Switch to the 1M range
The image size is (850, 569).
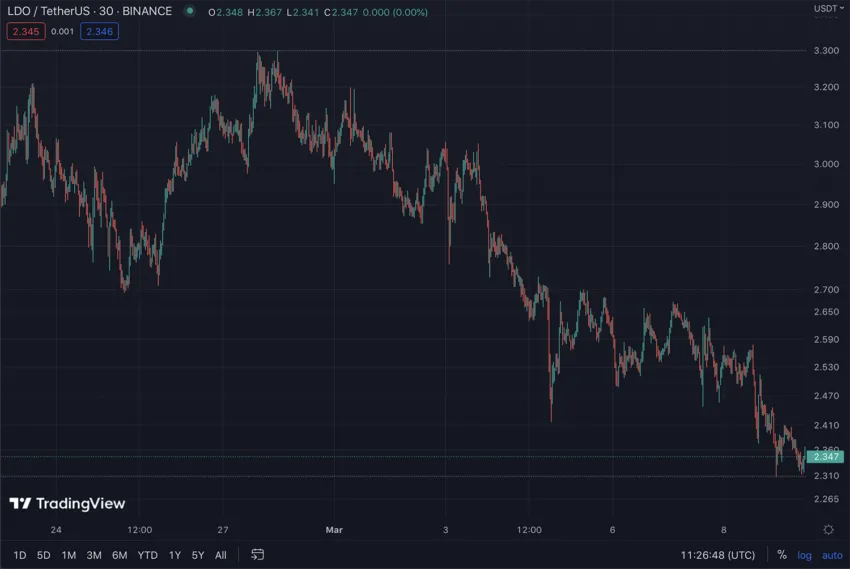69,555
